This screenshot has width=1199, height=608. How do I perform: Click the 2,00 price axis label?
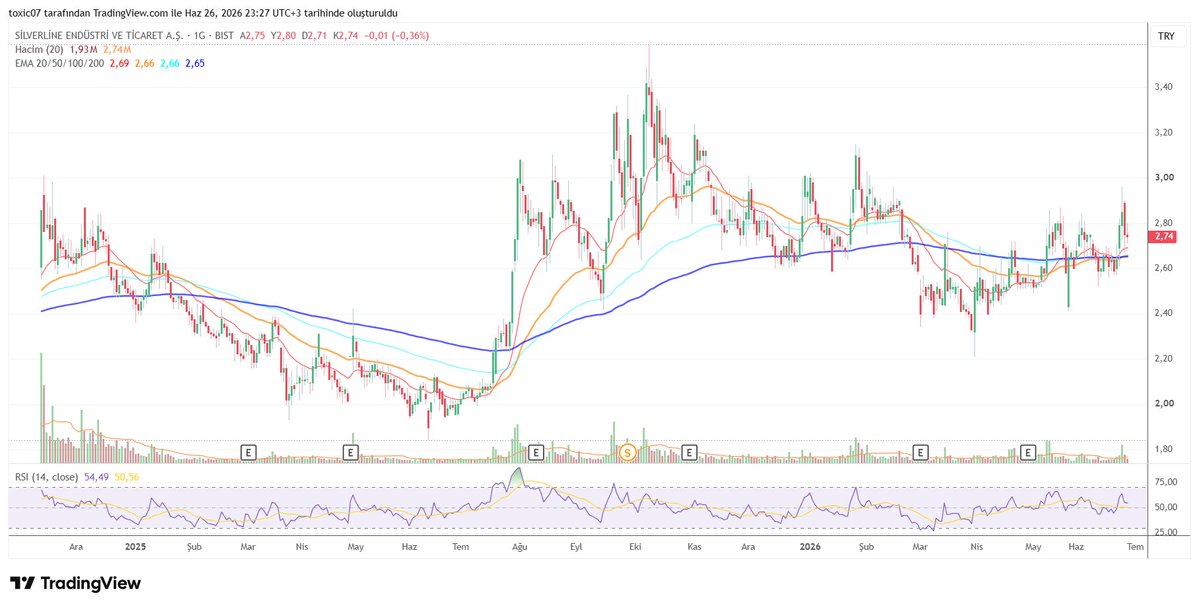pos(1164,403)
